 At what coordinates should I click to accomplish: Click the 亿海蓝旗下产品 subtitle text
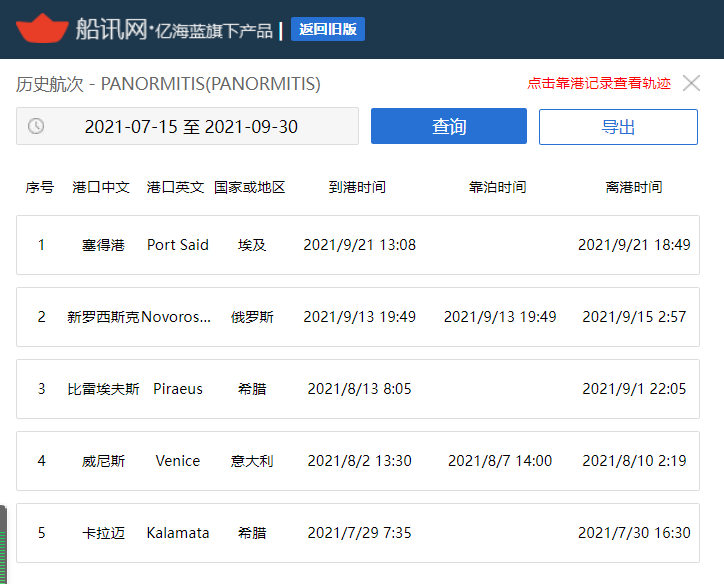coord(214,31)
